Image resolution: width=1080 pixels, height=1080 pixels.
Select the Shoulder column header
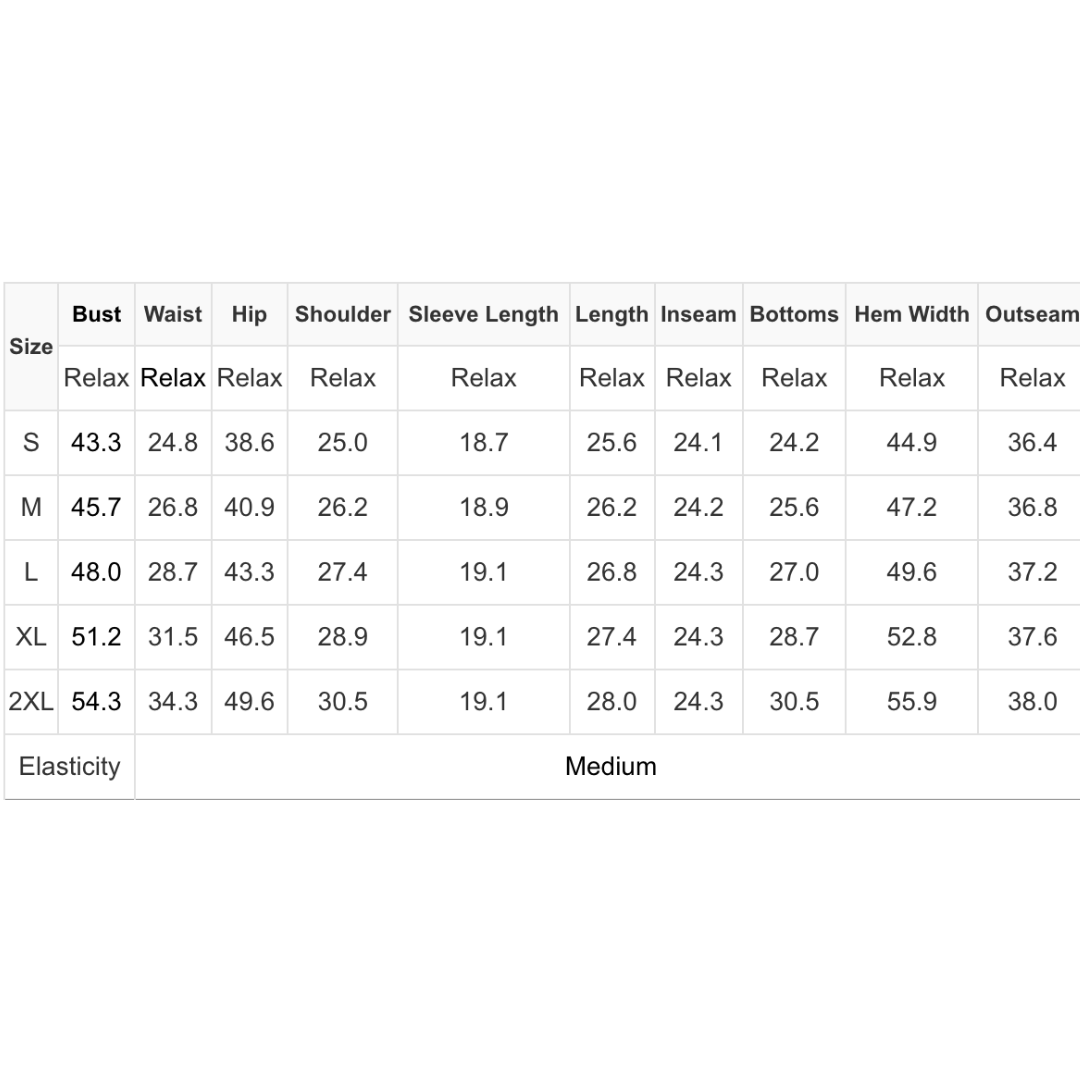342,314
